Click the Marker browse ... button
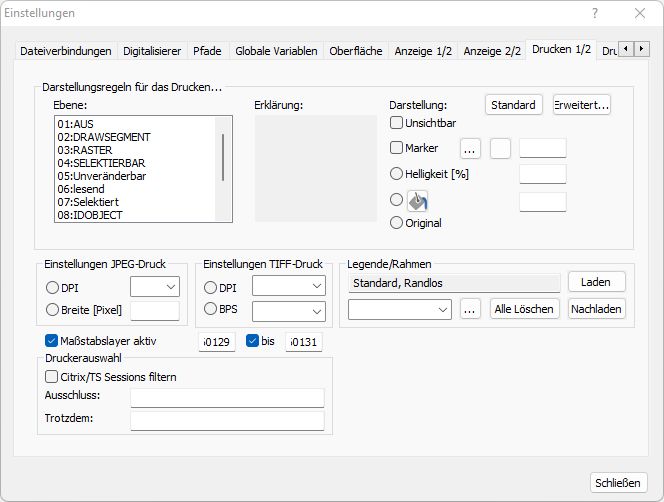This screenshot has height=502, width=664. point(470,149)
